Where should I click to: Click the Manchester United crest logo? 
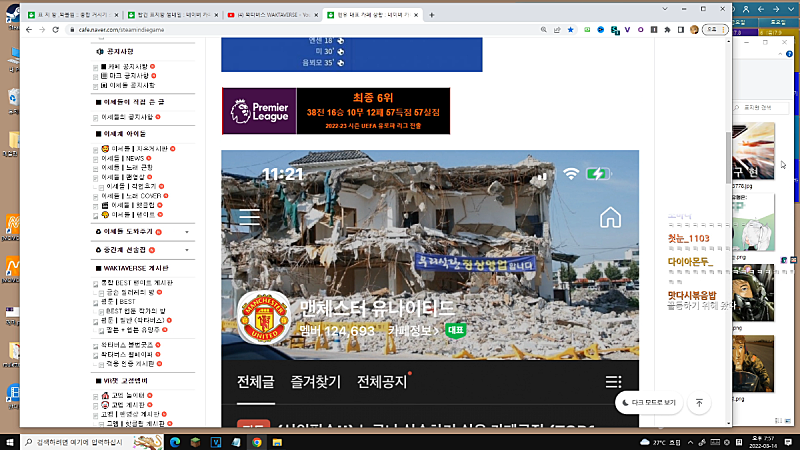[264, 317]
